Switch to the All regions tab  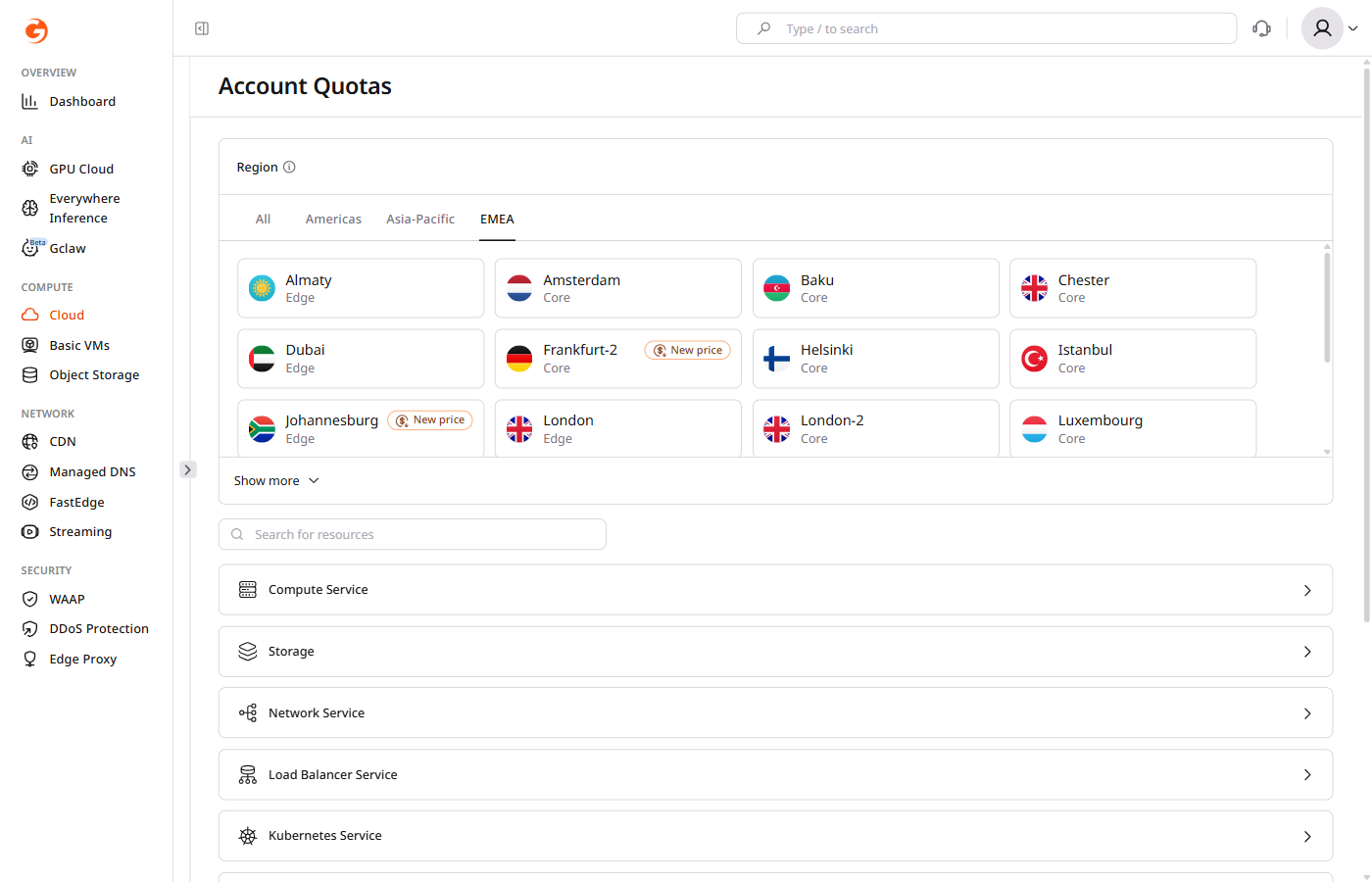click(263, 219)
